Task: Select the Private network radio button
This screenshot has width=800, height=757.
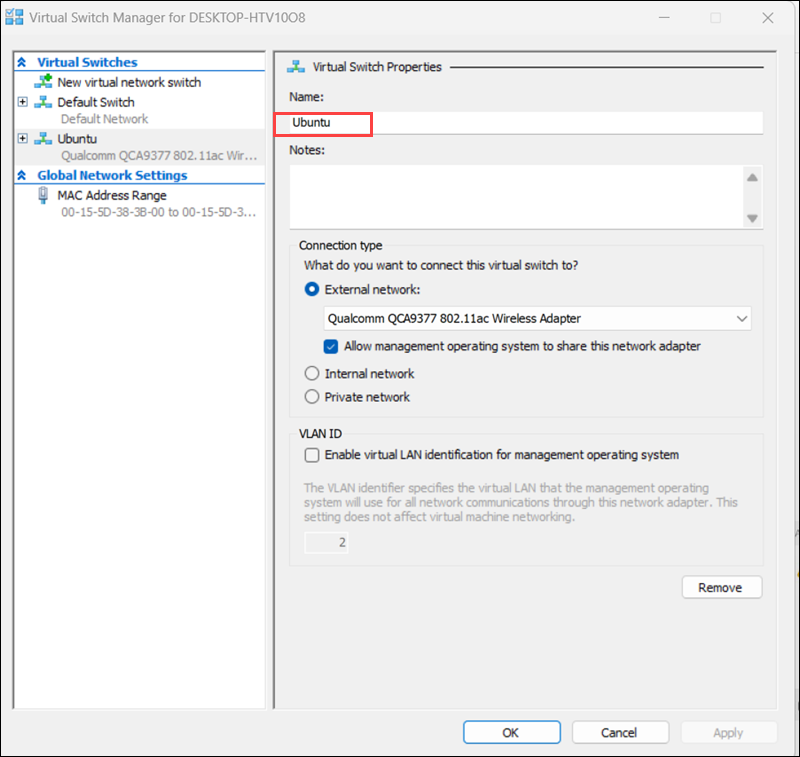Action: (x=312, y=396)
